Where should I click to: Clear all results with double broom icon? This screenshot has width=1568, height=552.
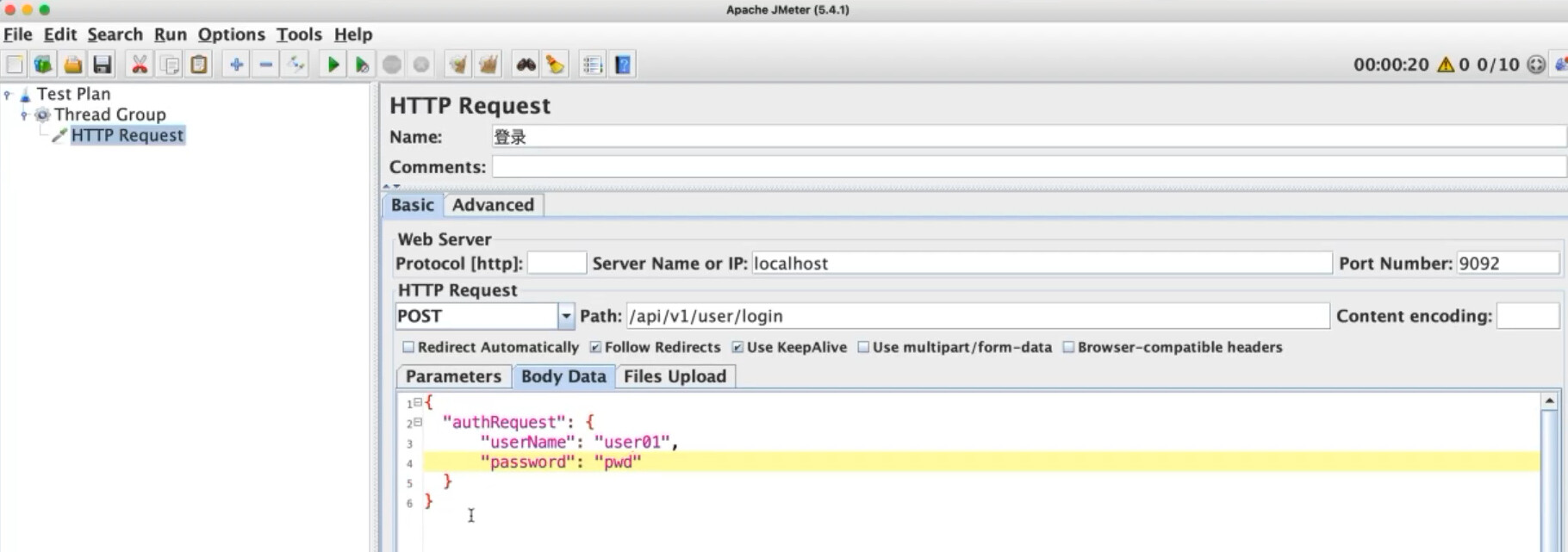click(x=488, y=65)
